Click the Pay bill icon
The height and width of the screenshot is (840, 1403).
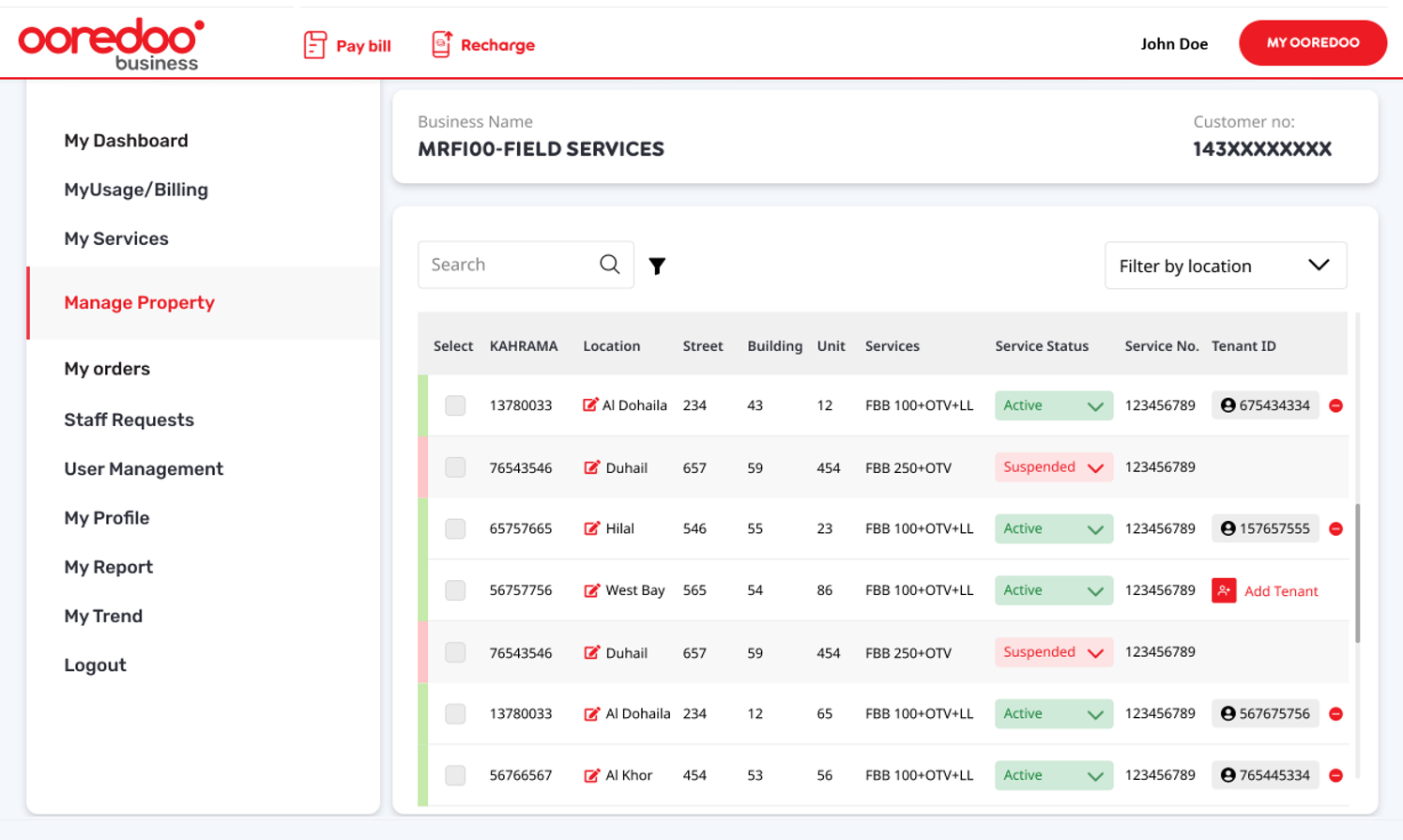(x=314, y=43)
